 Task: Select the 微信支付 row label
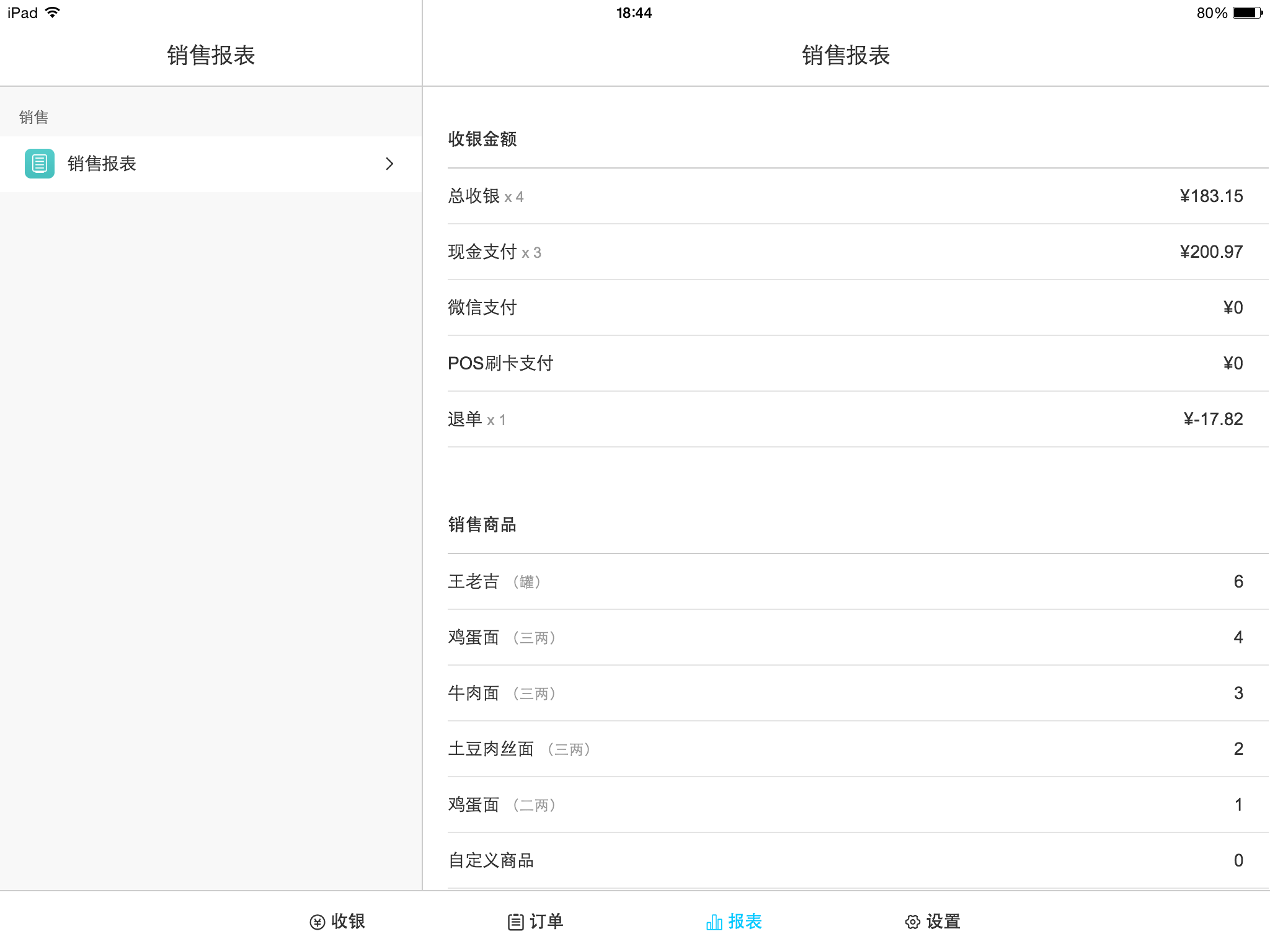[482, 307]
